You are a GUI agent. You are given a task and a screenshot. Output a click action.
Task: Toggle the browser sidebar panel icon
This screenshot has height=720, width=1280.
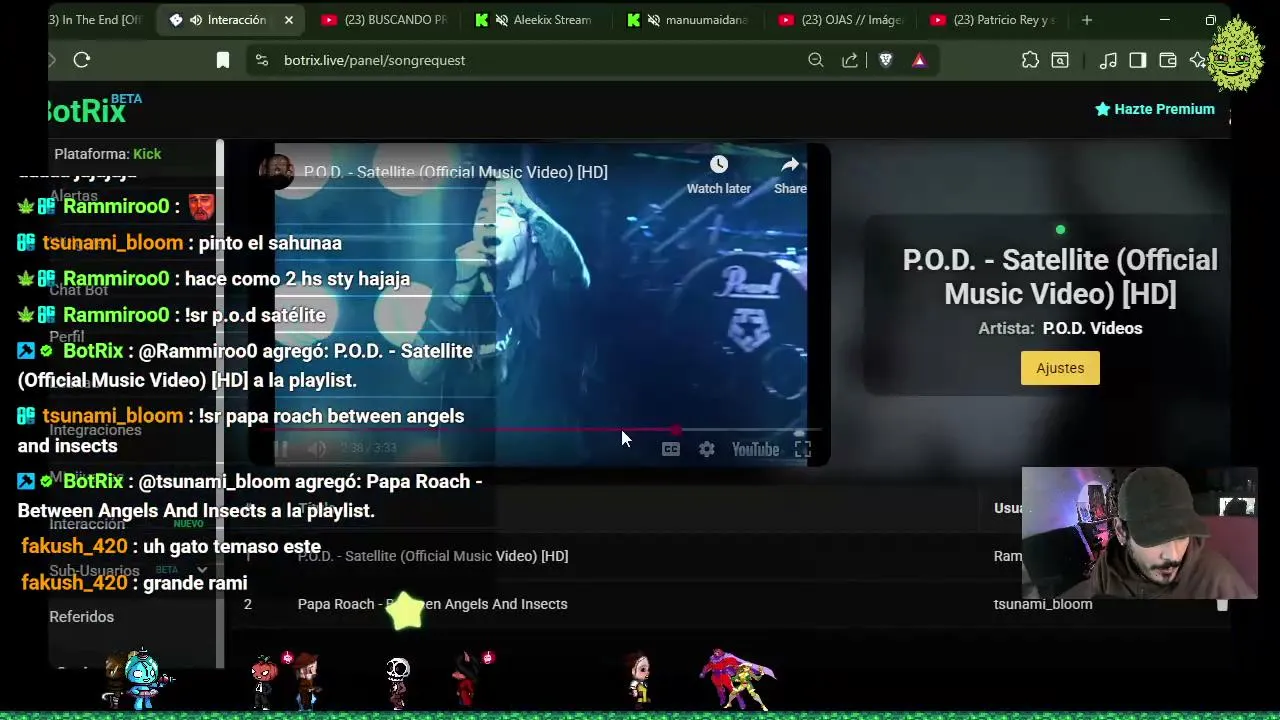1137,60
